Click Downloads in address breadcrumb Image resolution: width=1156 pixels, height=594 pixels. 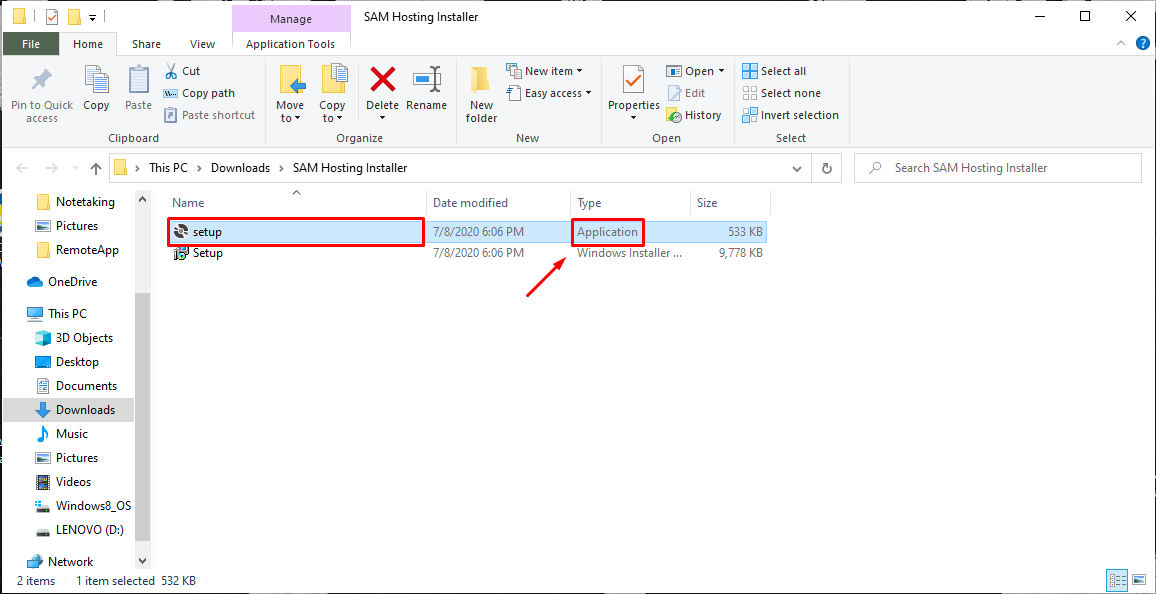tap(240, 168)
